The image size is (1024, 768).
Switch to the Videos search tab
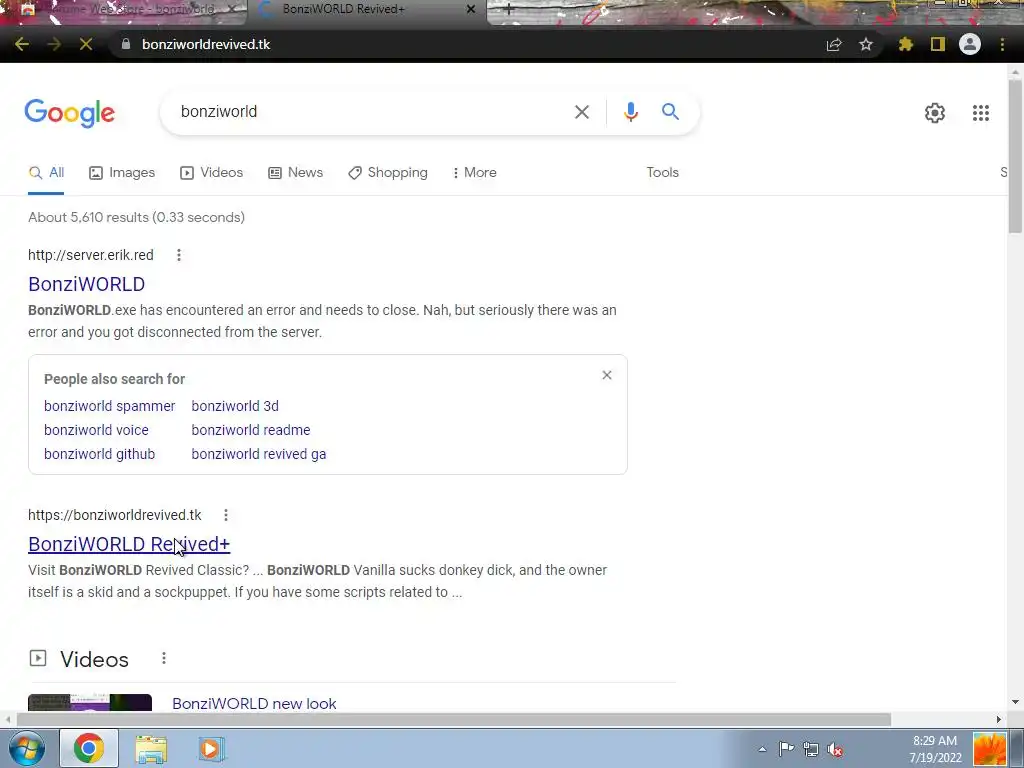coord(212,172)
